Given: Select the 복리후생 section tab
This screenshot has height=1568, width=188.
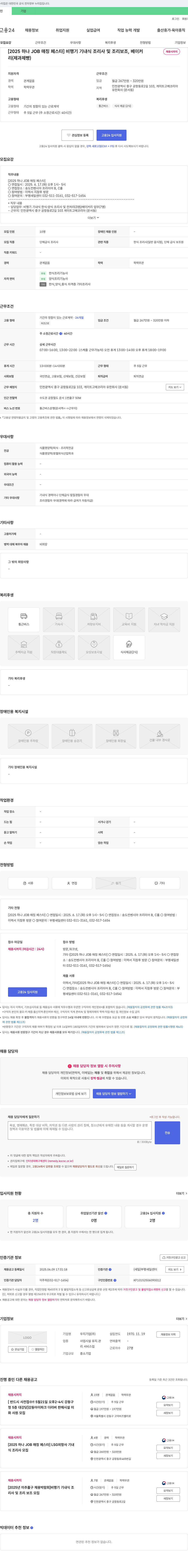Looking at the screenshot, I should click(110, 43).
